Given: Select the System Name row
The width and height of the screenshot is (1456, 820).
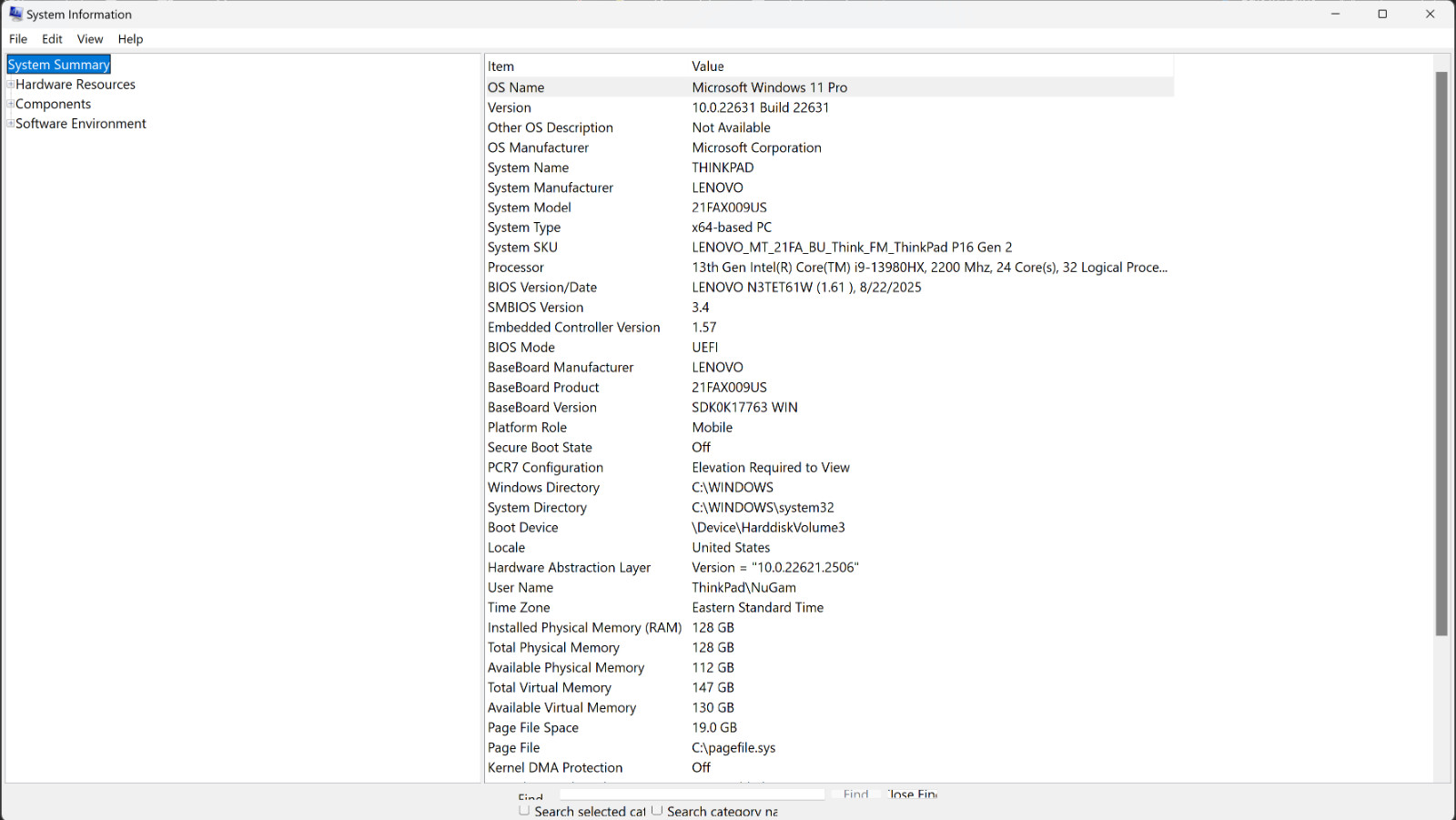Looking at the screenshot, I should tap(829, 167).
